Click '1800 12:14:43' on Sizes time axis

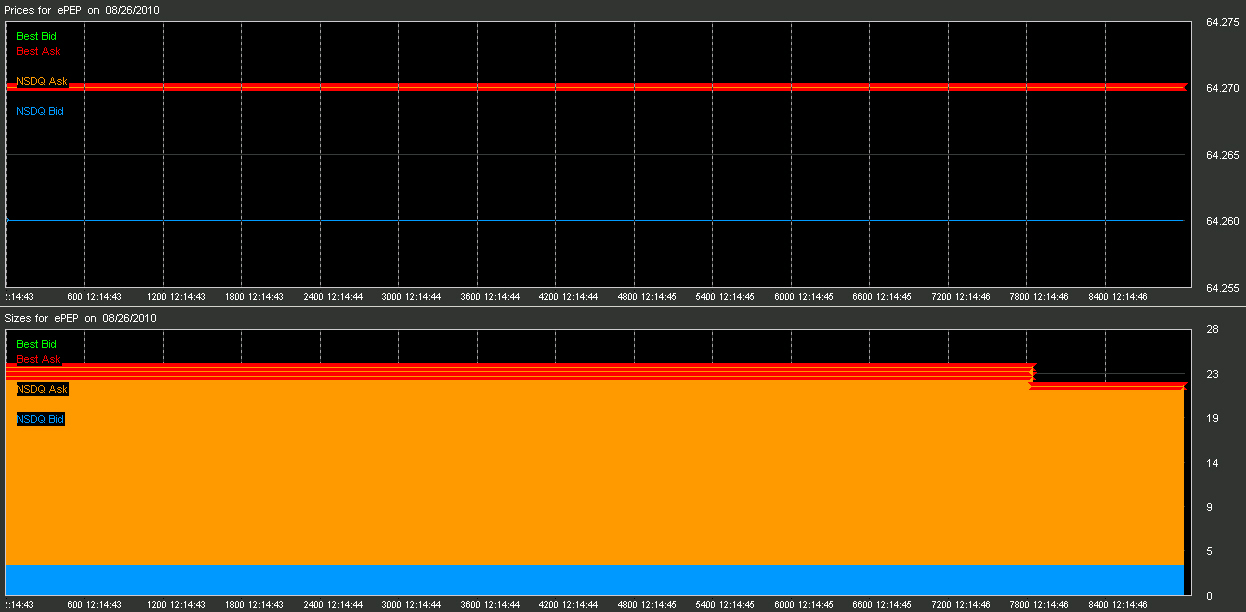point(255,605)
